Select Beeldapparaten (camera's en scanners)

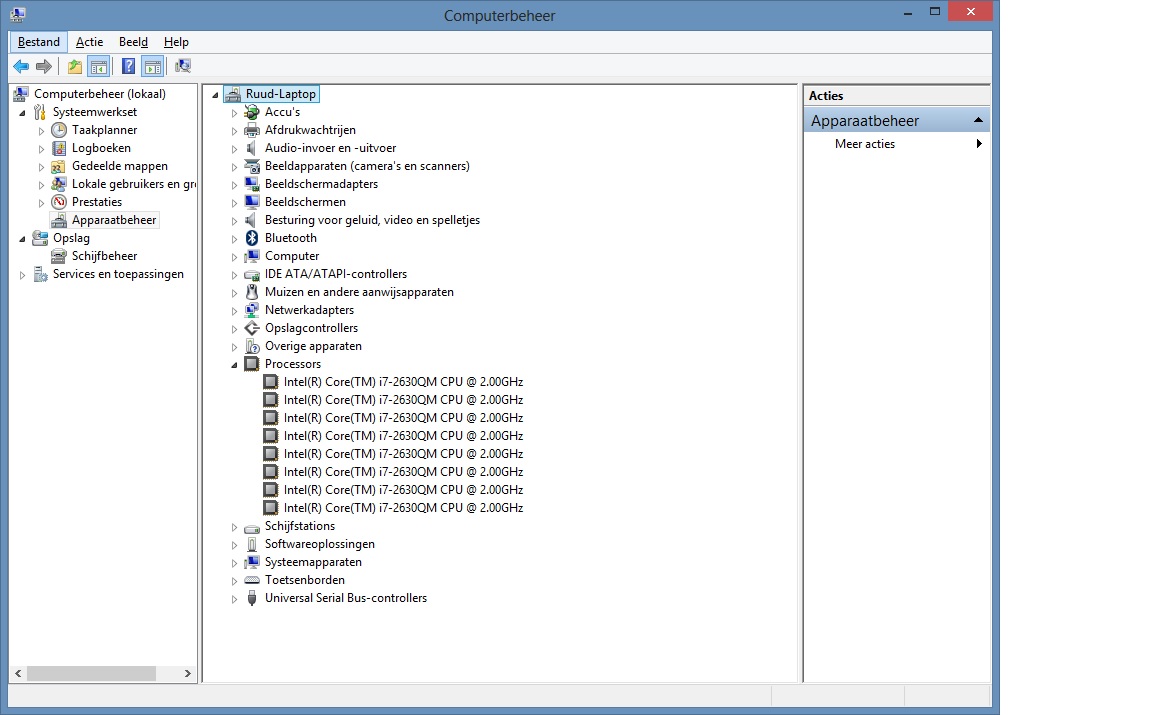tap(367, 166)
